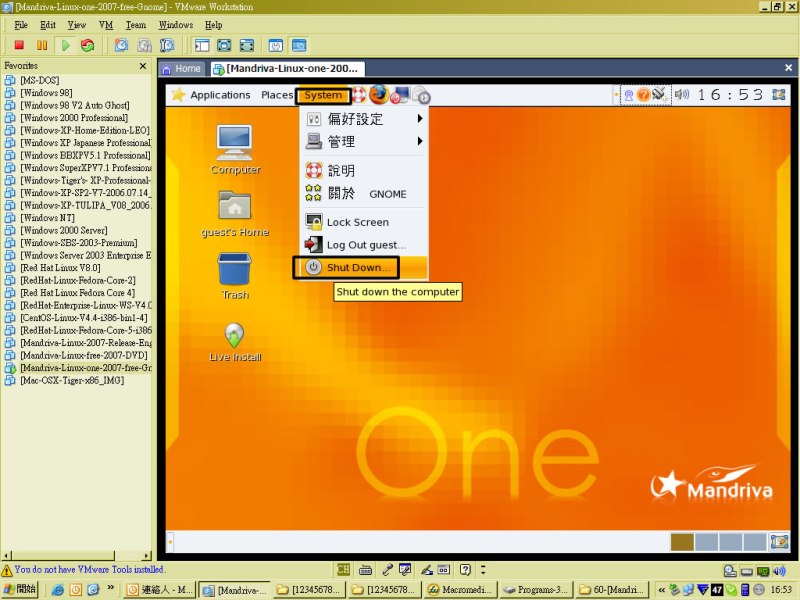This screenshot has width=800, height=600.
Task: Click the red-green Reset VM icon
Action: coord(88,45)
